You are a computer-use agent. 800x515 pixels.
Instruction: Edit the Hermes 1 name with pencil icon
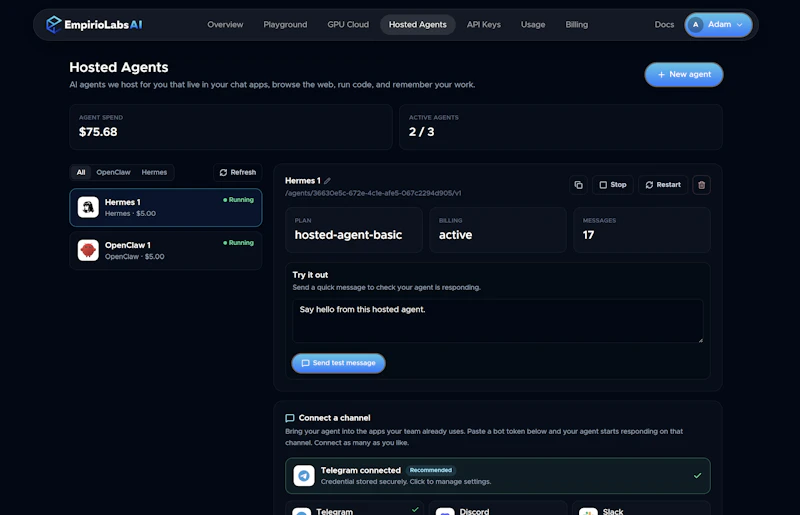pyautogui.click(x=328, y=181)
